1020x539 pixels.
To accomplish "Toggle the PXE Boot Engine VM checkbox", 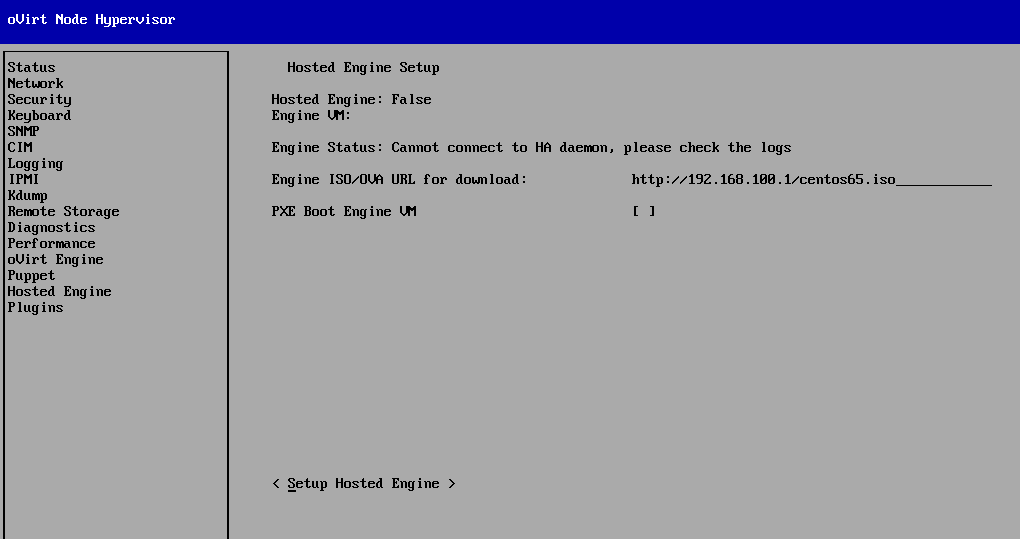I will (x=643, y=211).
